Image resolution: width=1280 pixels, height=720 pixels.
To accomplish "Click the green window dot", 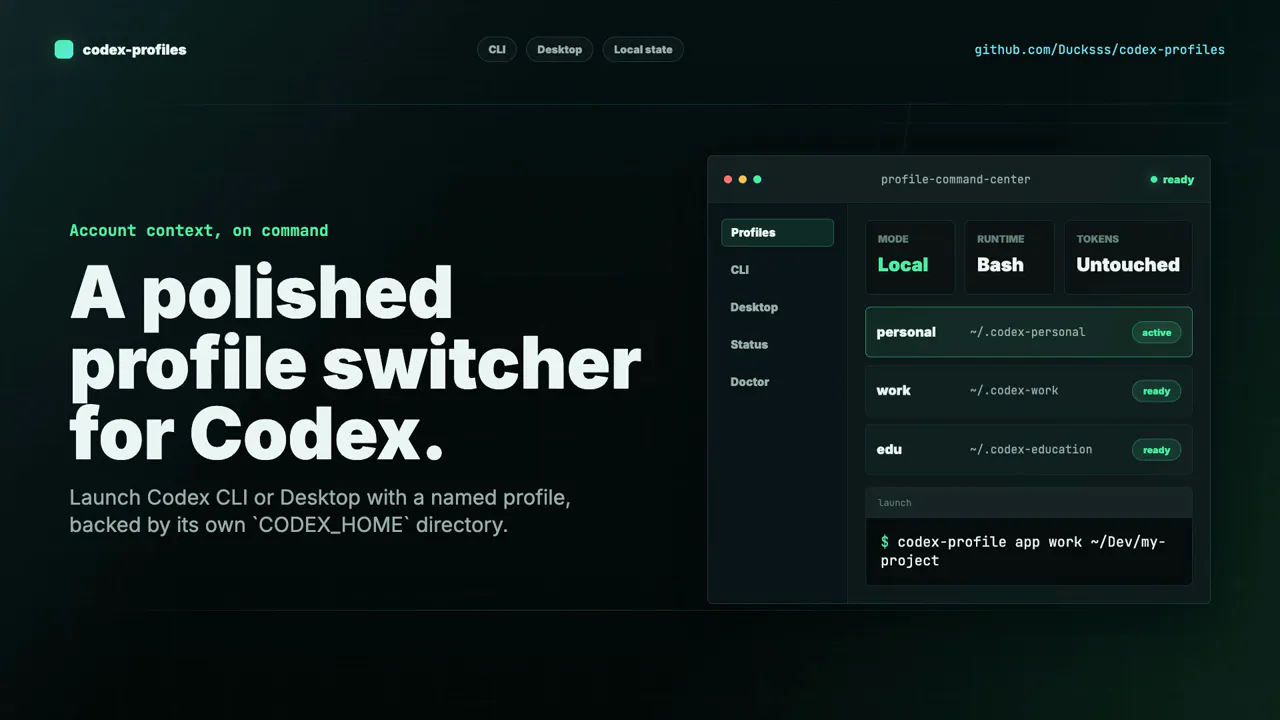I will (757, 180).
